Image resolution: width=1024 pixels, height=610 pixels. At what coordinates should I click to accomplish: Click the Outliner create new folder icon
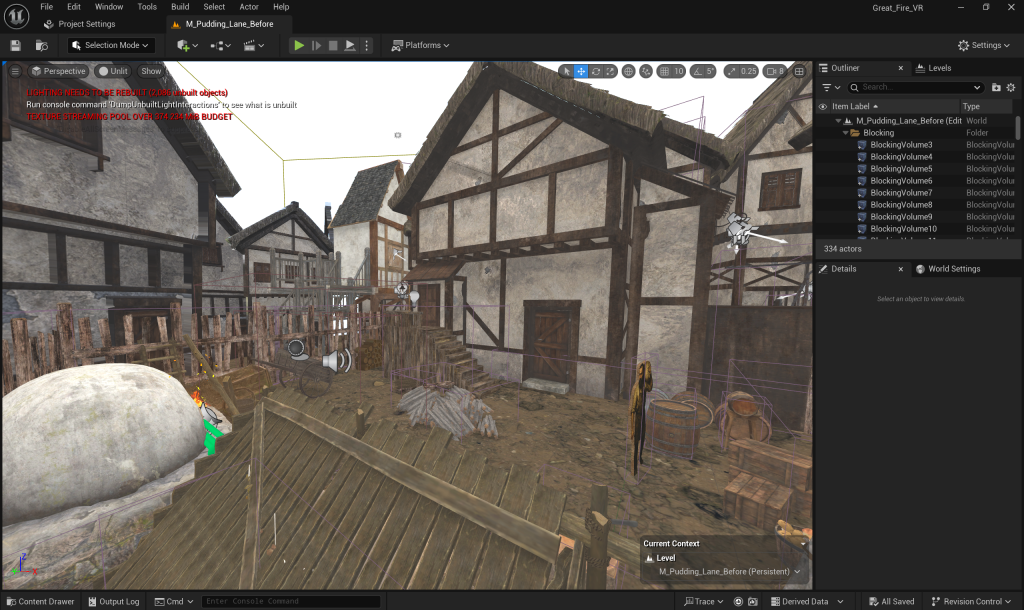(x=996, y=88)
